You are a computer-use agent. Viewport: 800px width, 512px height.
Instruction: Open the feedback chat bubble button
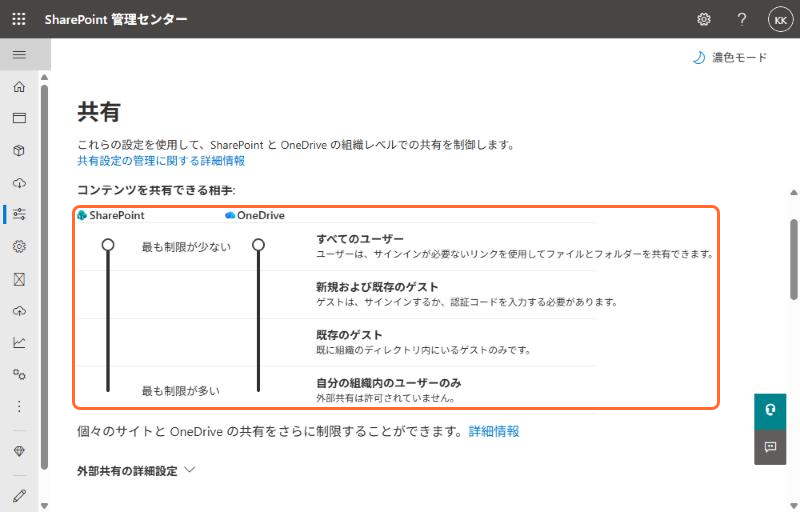click(770, 447)
